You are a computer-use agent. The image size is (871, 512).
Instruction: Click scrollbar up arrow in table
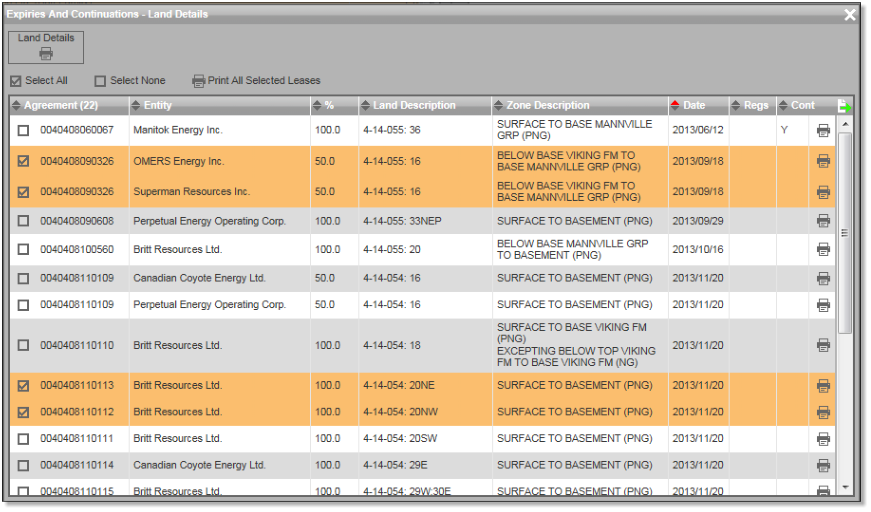(845, 124)
